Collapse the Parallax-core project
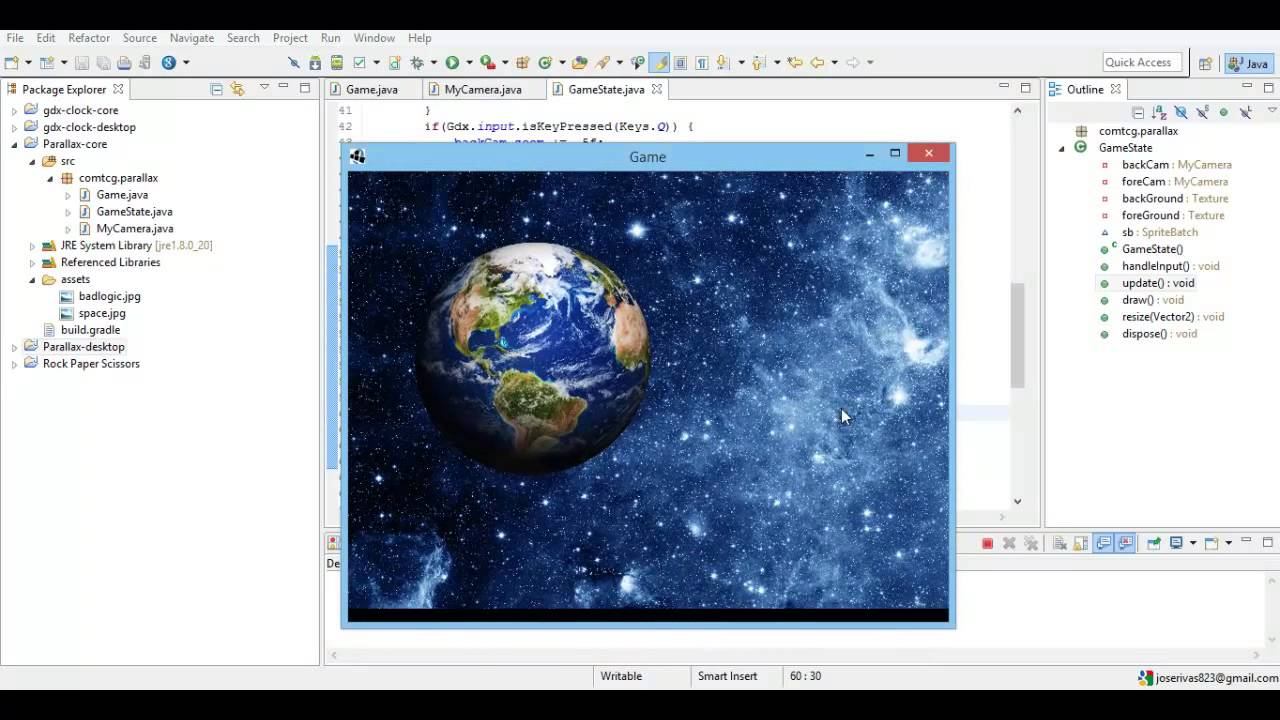 [x=14, y=144]
